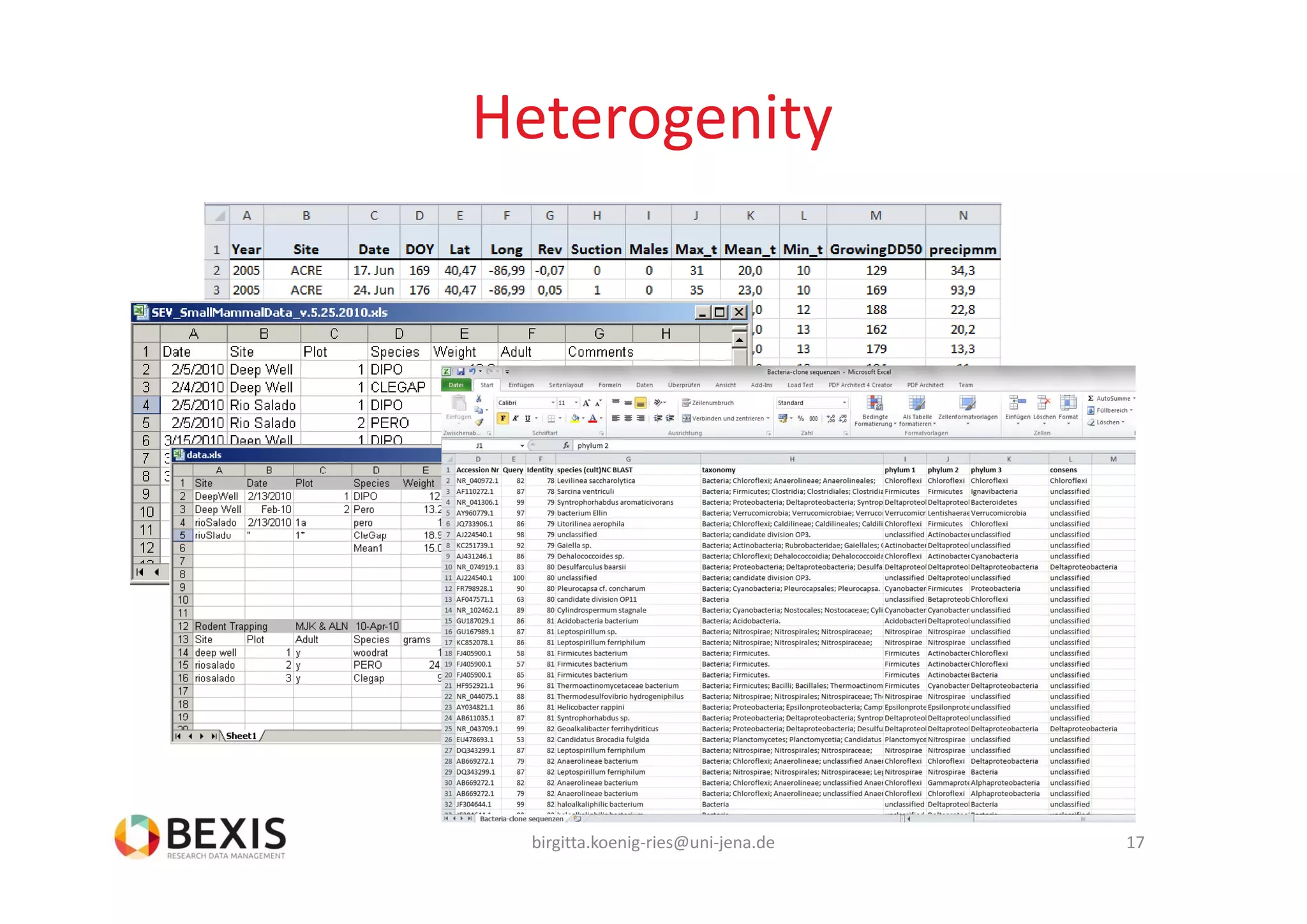
Task: Click the scroll up arrow in SEV_SmallMammalData window
Action: tap(738, 339)
